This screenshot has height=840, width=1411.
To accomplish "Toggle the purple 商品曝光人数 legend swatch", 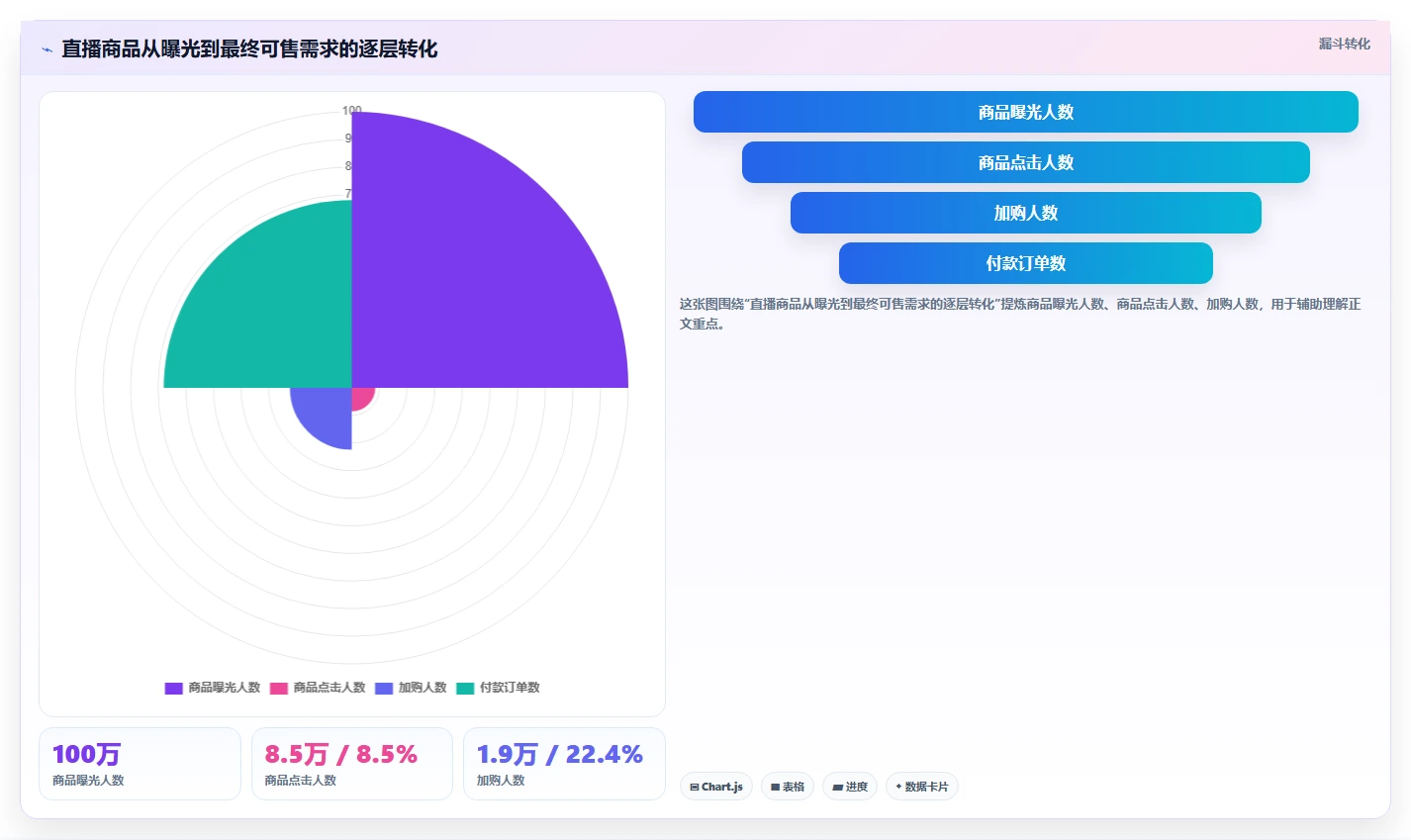I will tap(173, 688).
